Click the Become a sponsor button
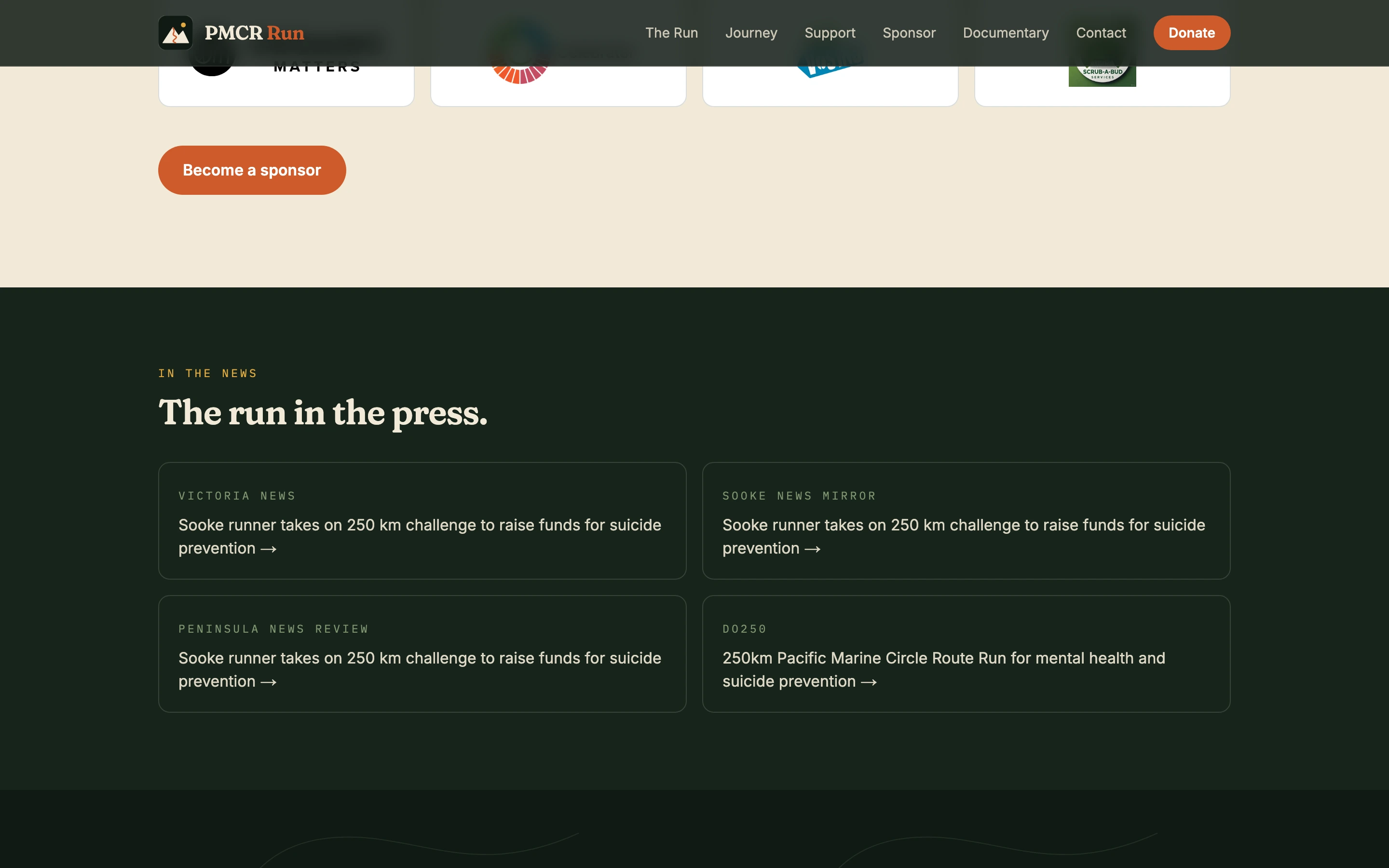The width and height of the screenshot is (1389, 868). pyautogui.click(x=252, y=170)
